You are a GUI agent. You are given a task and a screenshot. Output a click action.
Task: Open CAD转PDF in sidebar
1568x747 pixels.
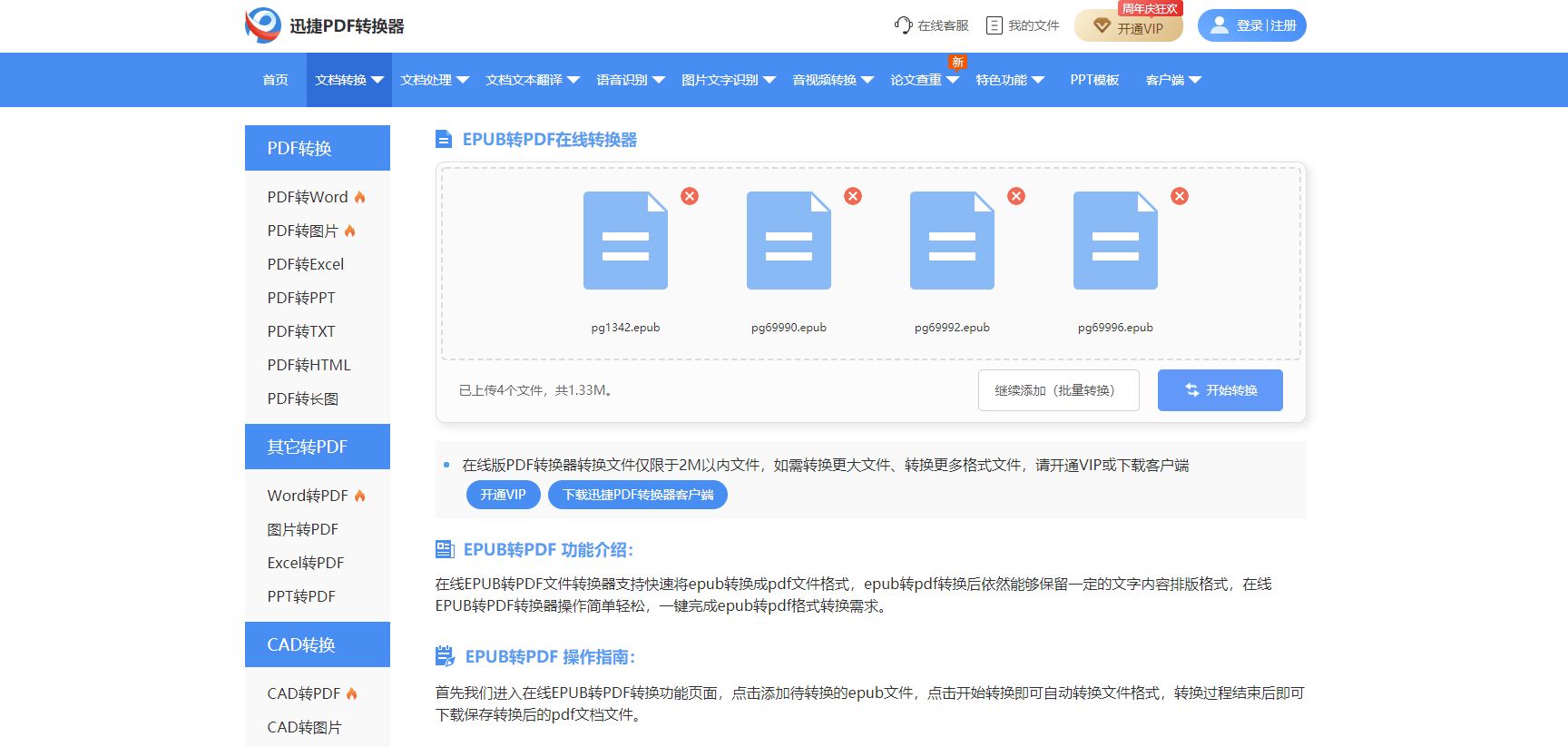click(x=304, y=693)
